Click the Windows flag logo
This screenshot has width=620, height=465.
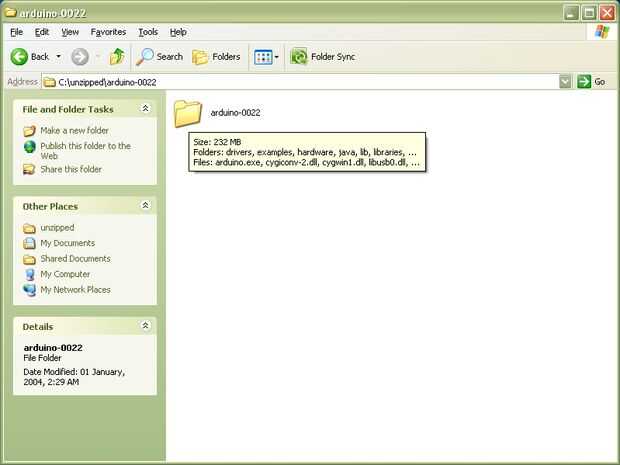pyautogui.click(x=602, y=32)
